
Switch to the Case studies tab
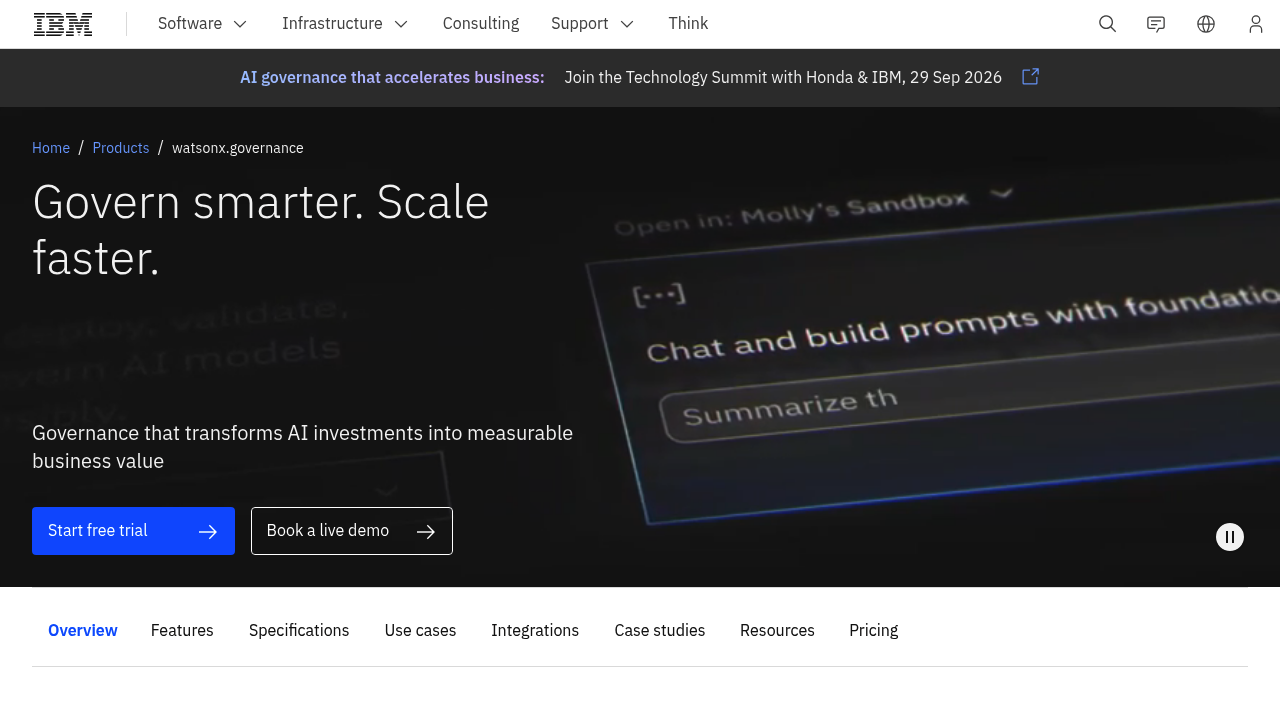pyautogui.click(x=660, y=631)
